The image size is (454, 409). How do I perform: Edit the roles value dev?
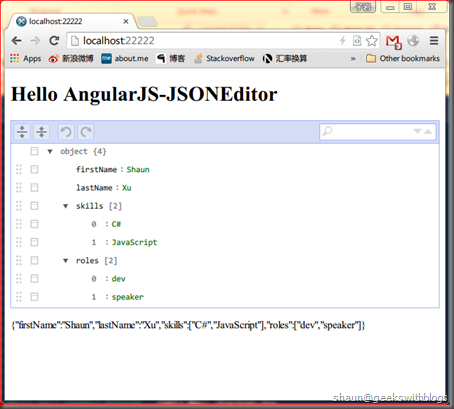coord(118,279)
